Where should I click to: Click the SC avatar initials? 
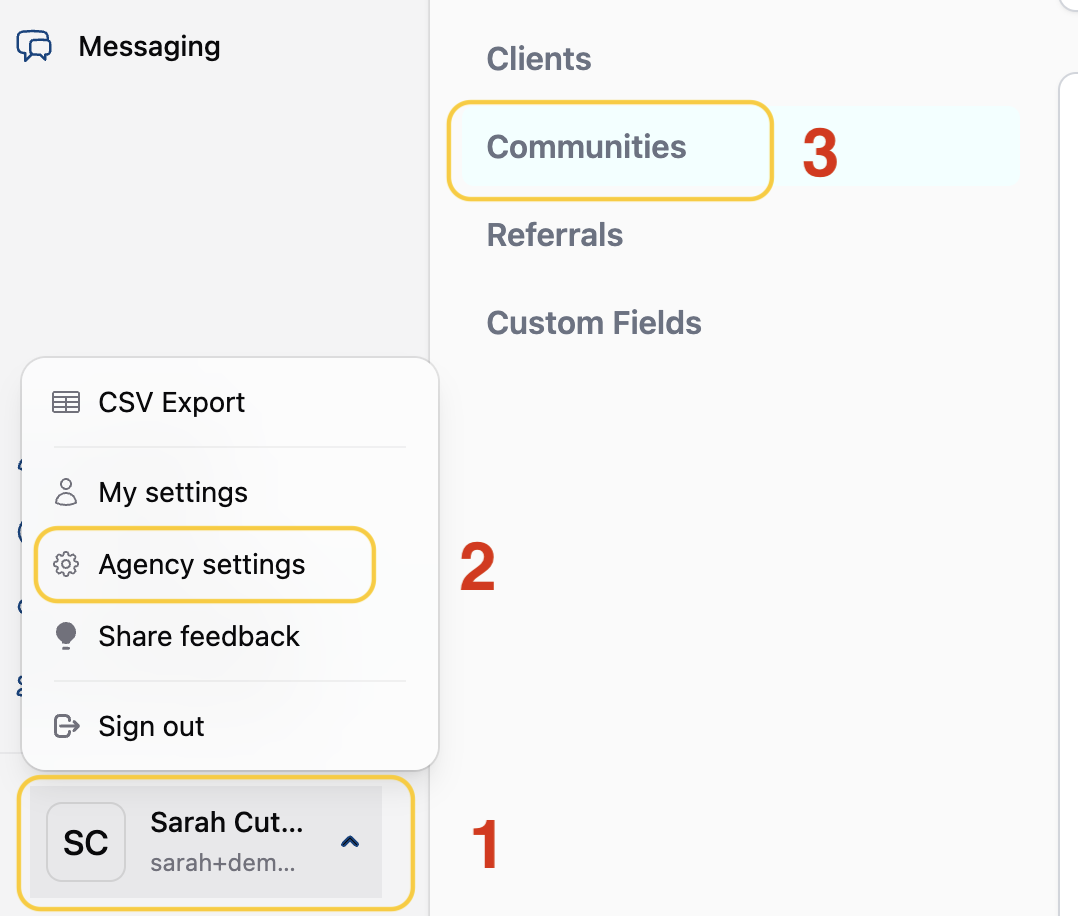[86, 842]
